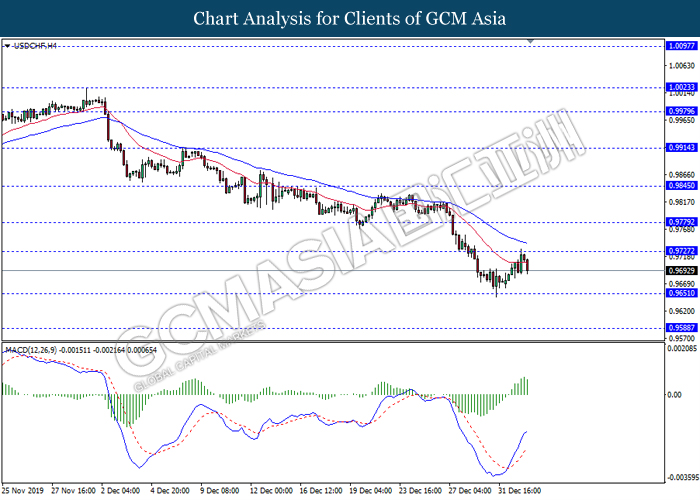Click the 23 Dec 16:00 time label

point(420,491)
